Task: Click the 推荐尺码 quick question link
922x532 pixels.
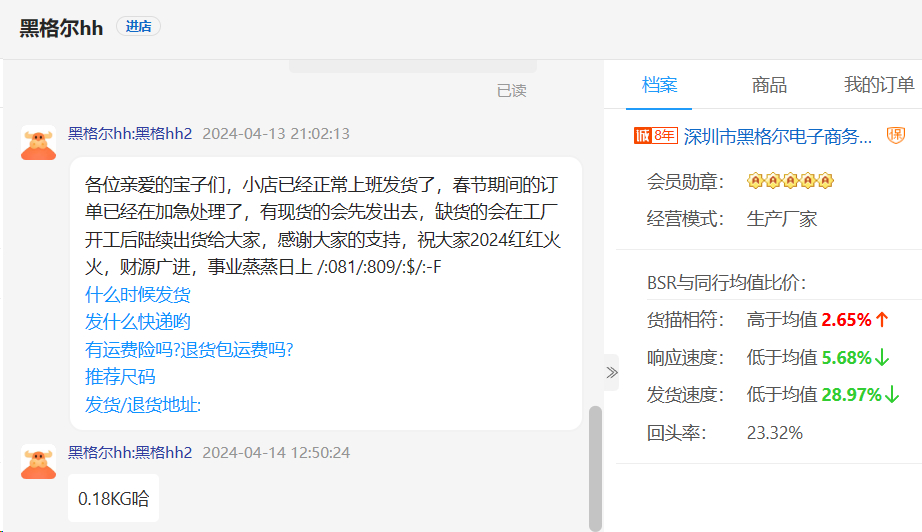Action: 120,377
